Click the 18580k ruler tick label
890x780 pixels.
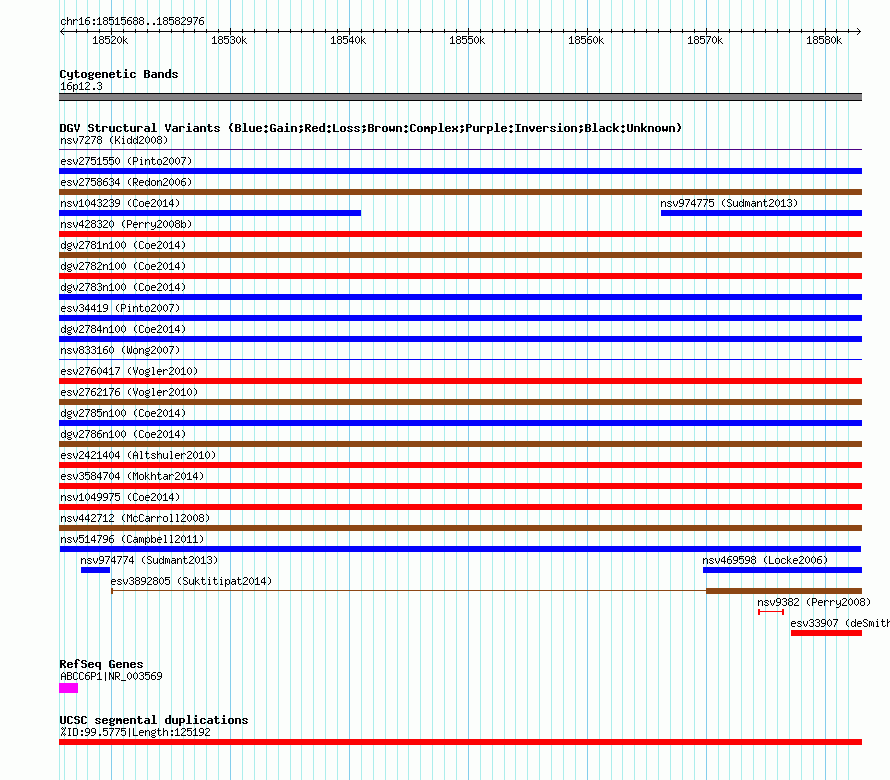(824, 40)
